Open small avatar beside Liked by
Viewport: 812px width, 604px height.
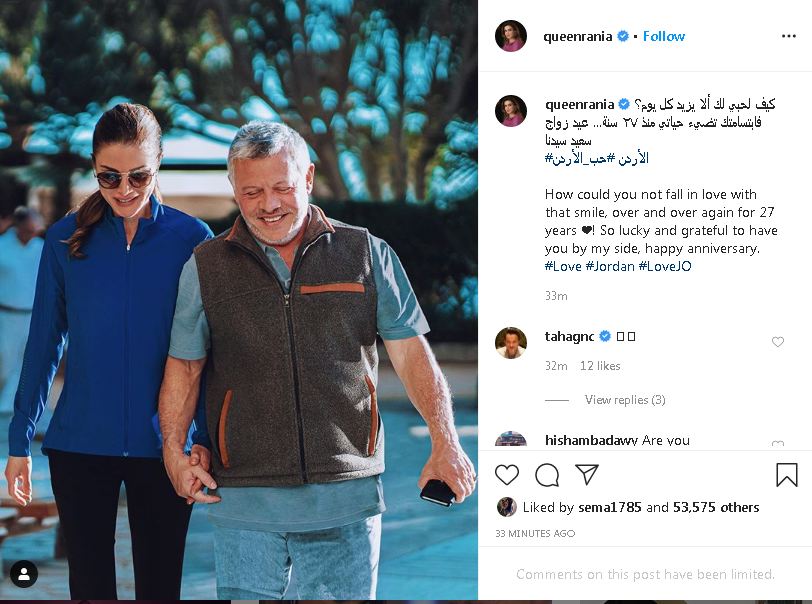click(x=507, y=507)
